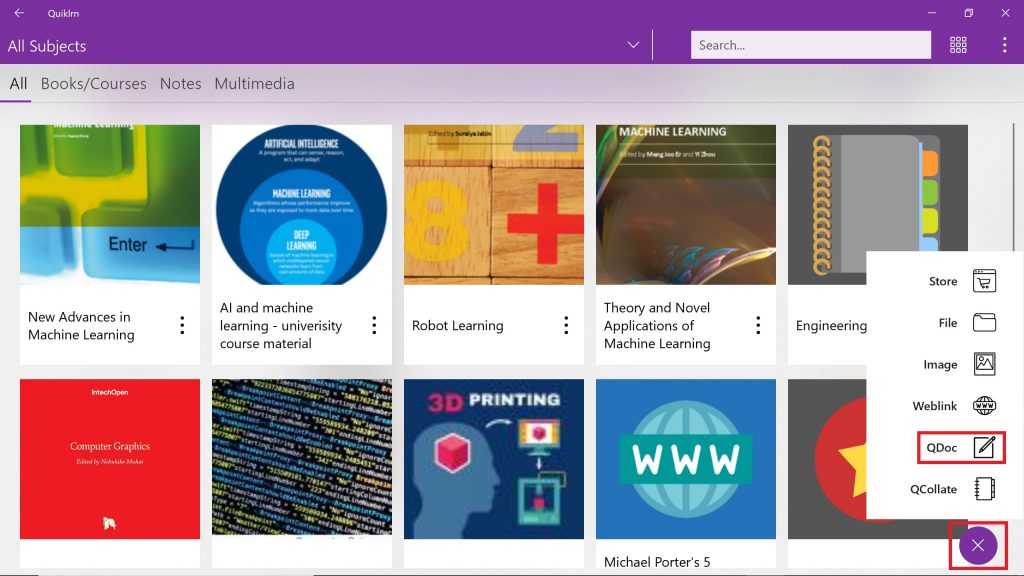1024x576 pixels.
Task: Open options for Theory and Novel Applications card
Action: tap(758, 325)
